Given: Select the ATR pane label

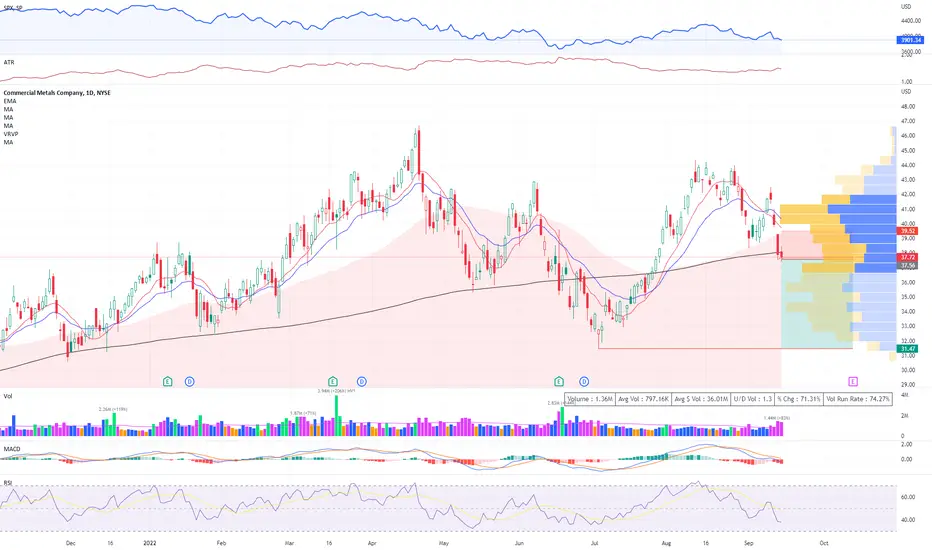Looking at the screenshot, I should 9,62.
